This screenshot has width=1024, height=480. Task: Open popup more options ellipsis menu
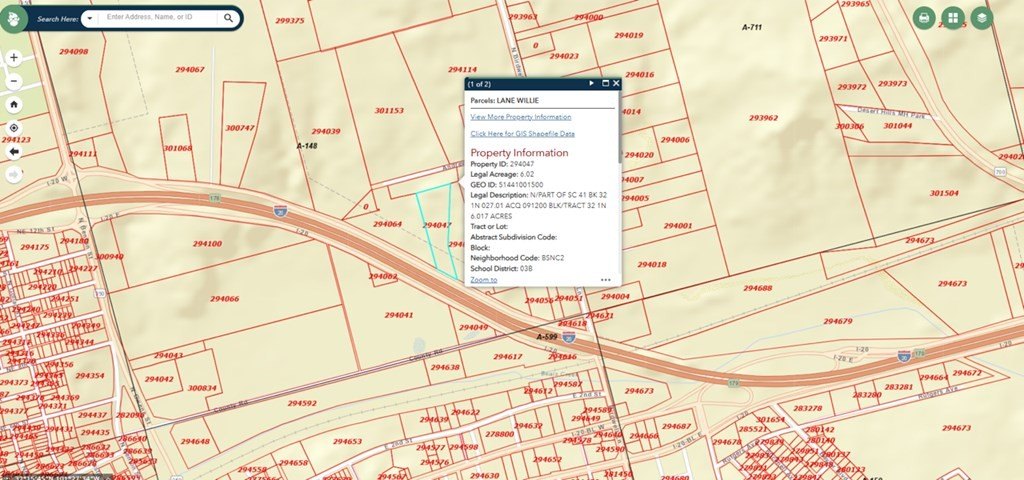coord(606,280)
